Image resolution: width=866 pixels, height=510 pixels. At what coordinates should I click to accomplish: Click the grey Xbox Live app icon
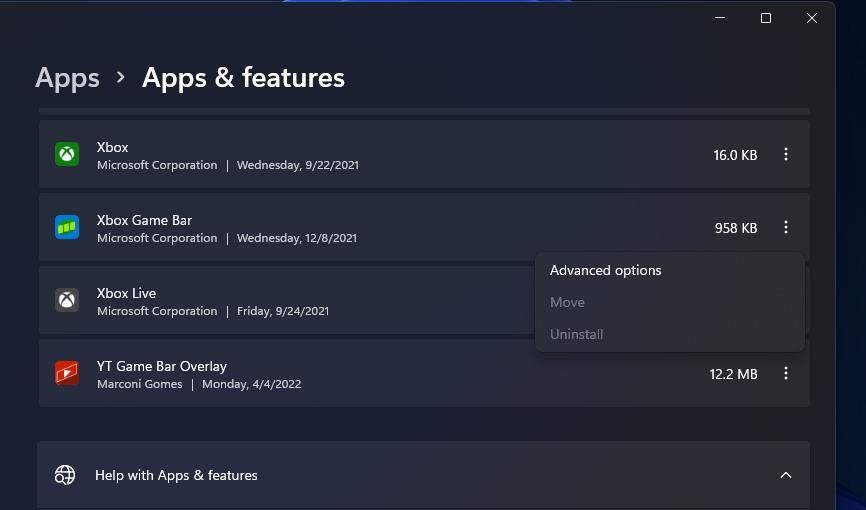(x=67, y=300)
